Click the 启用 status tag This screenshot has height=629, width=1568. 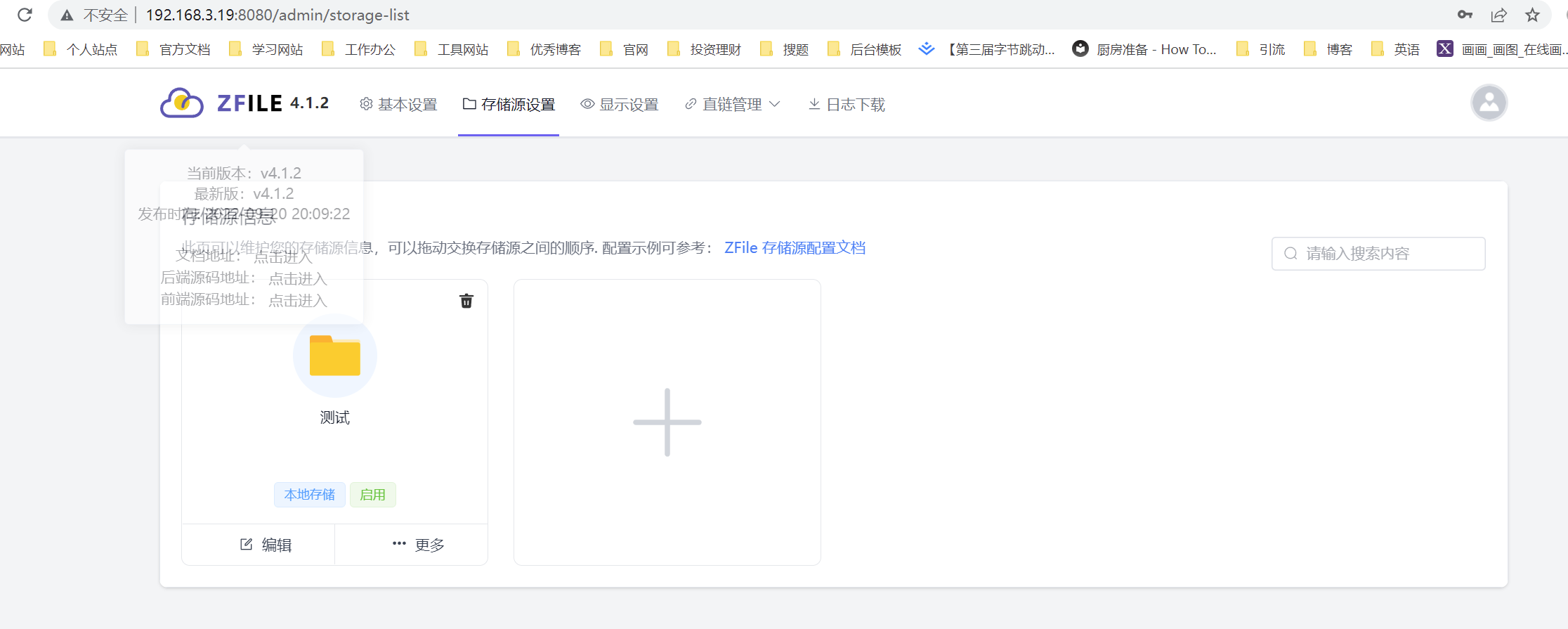[x=372, y=495]
